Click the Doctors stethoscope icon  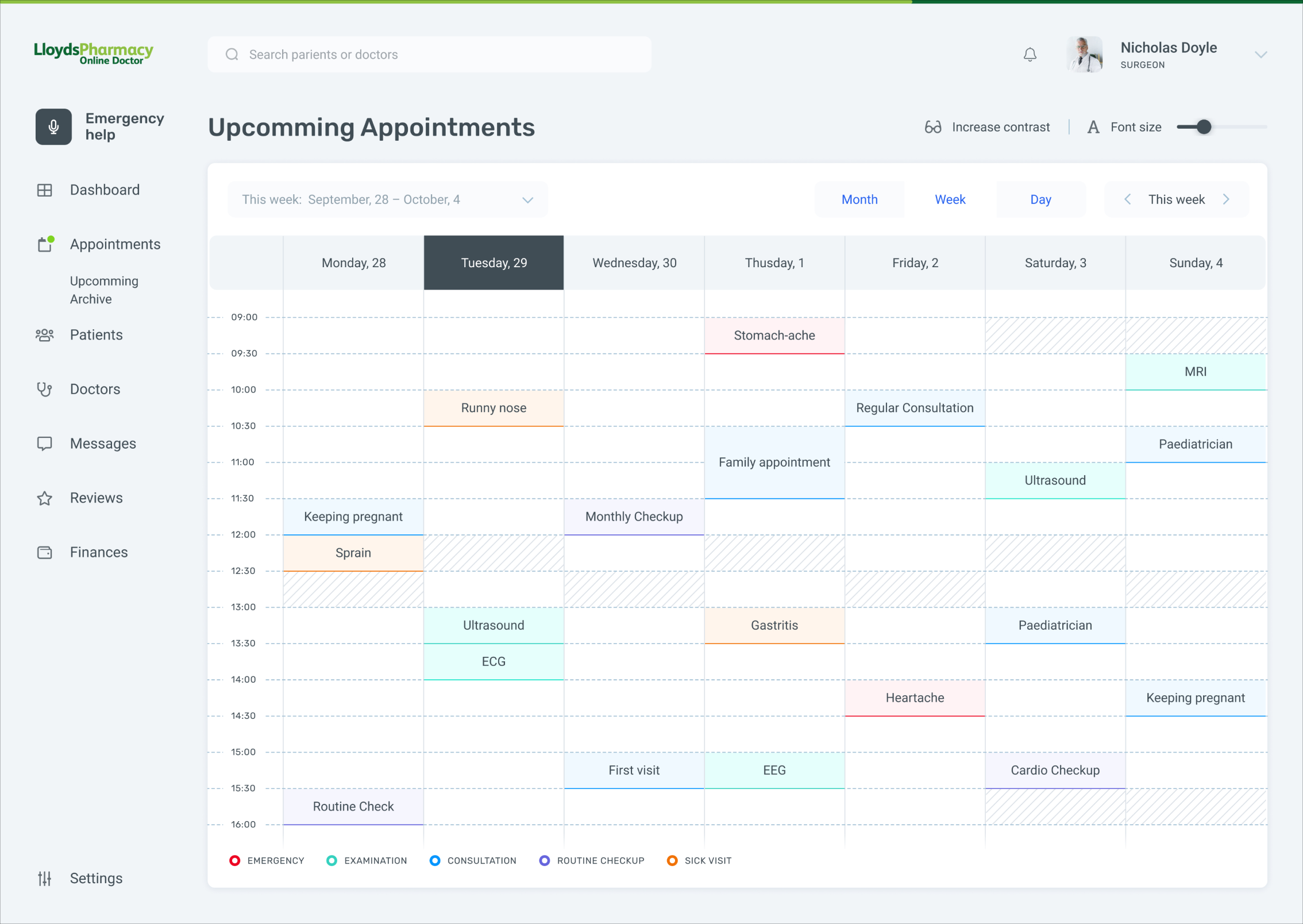pos(44,390)
